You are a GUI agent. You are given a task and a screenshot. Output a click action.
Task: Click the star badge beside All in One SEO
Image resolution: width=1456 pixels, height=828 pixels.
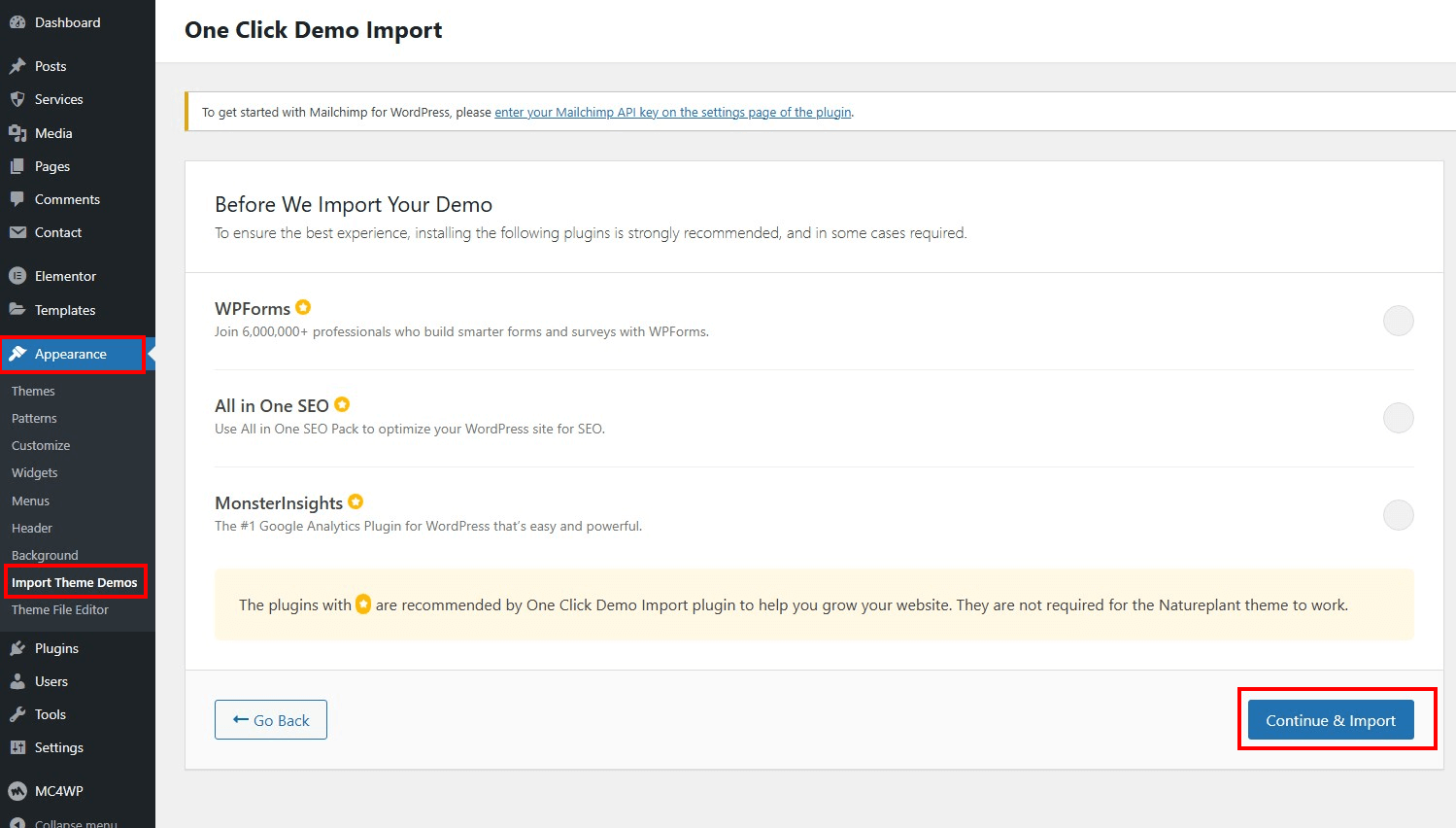342,404
